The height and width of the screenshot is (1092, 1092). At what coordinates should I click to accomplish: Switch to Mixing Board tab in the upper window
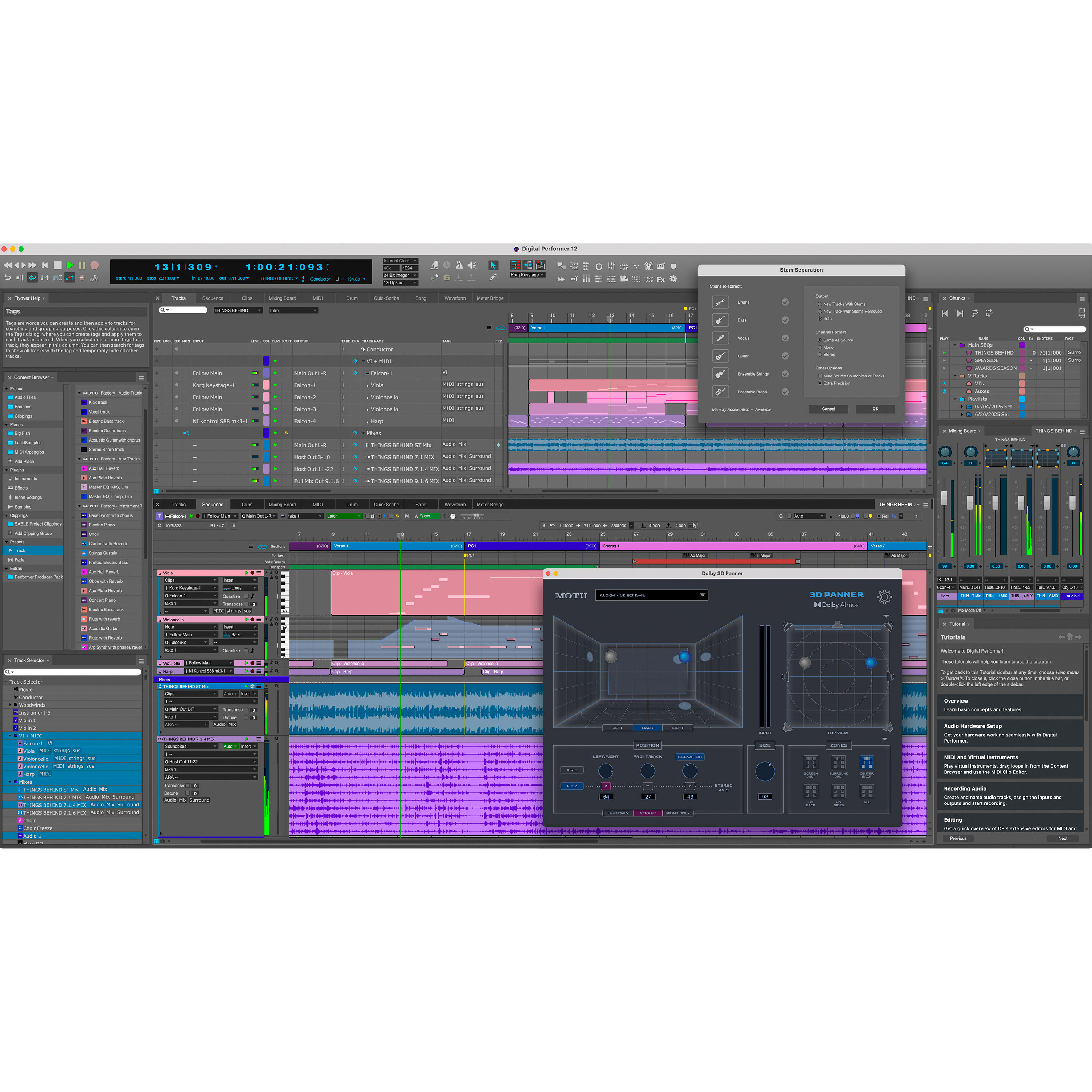click(282, 298)
